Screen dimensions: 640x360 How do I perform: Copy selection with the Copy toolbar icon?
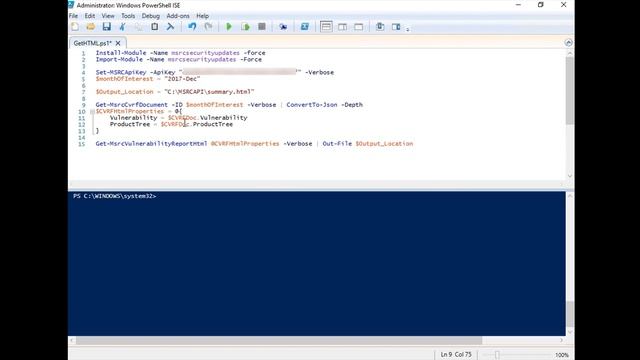[x=138, y=27]
